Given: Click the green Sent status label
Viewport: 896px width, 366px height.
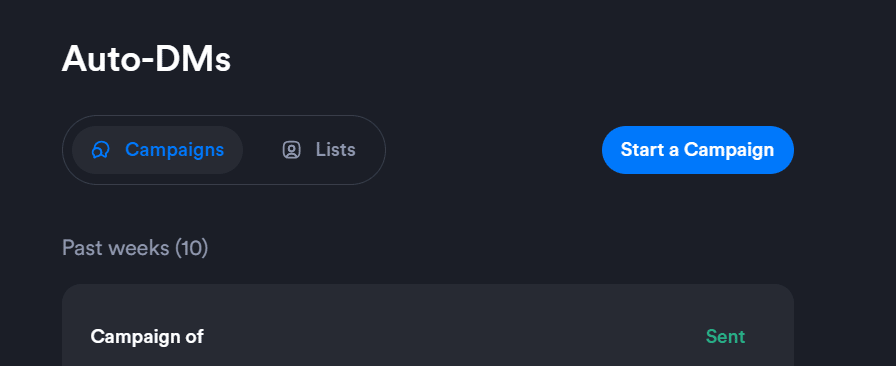Looking at the screenshot, I should tap(725, 336).
